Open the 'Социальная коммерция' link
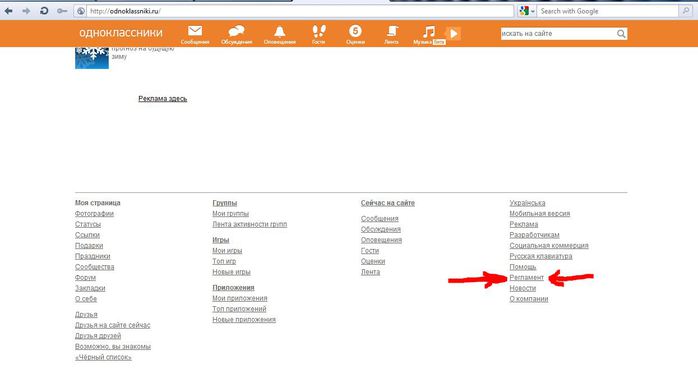 (549, 246)
